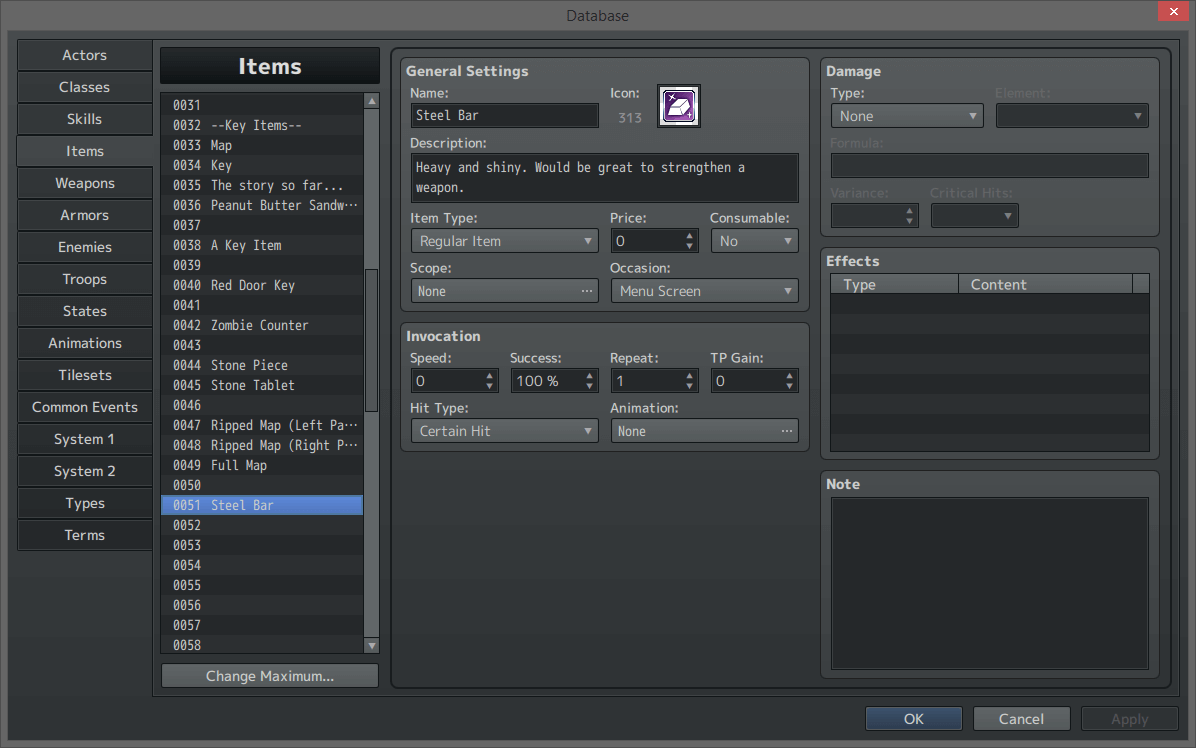The image size is (1196, 748).
Task: Click the TP Gain stepper arrows
Action: pos(789,380)
